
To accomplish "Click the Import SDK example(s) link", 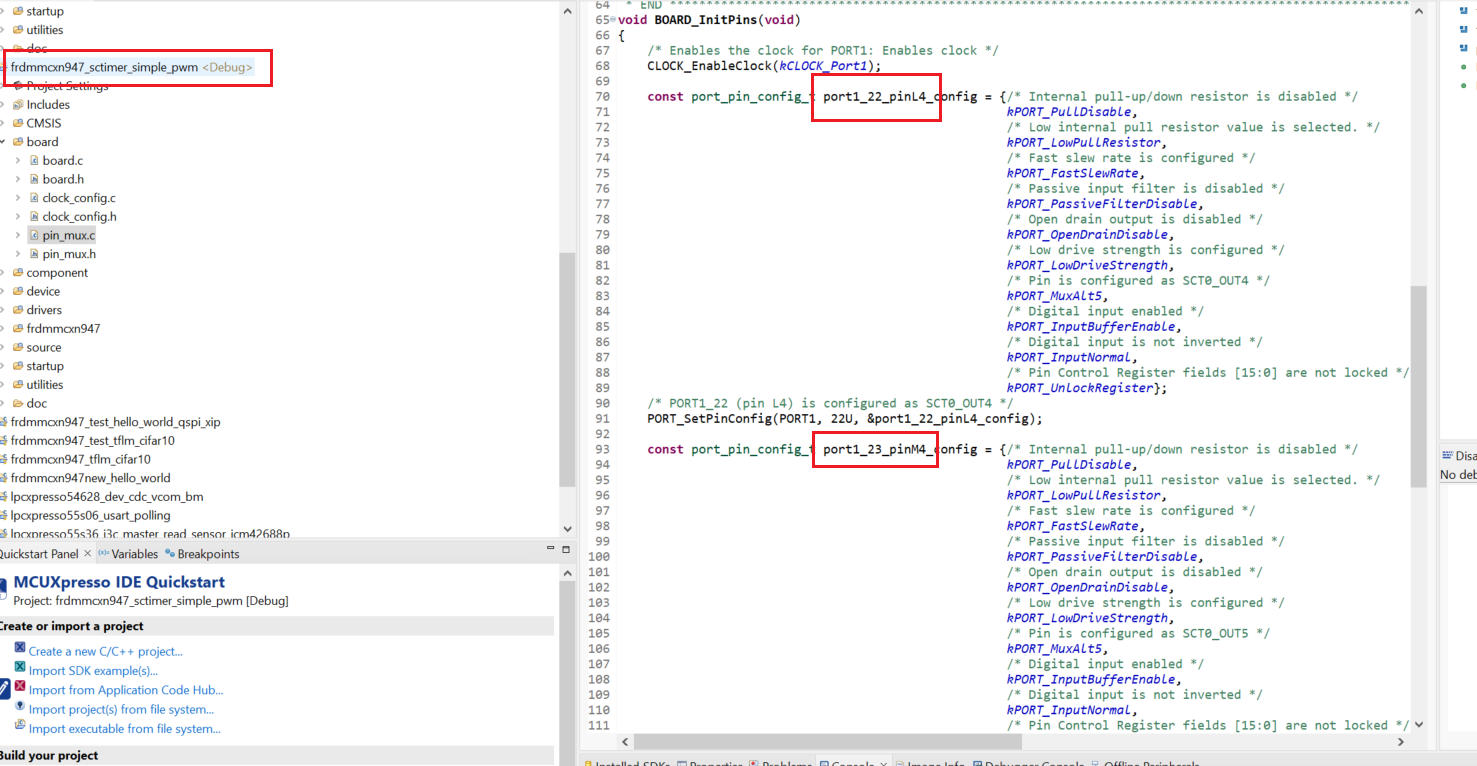I will point(93,670).
